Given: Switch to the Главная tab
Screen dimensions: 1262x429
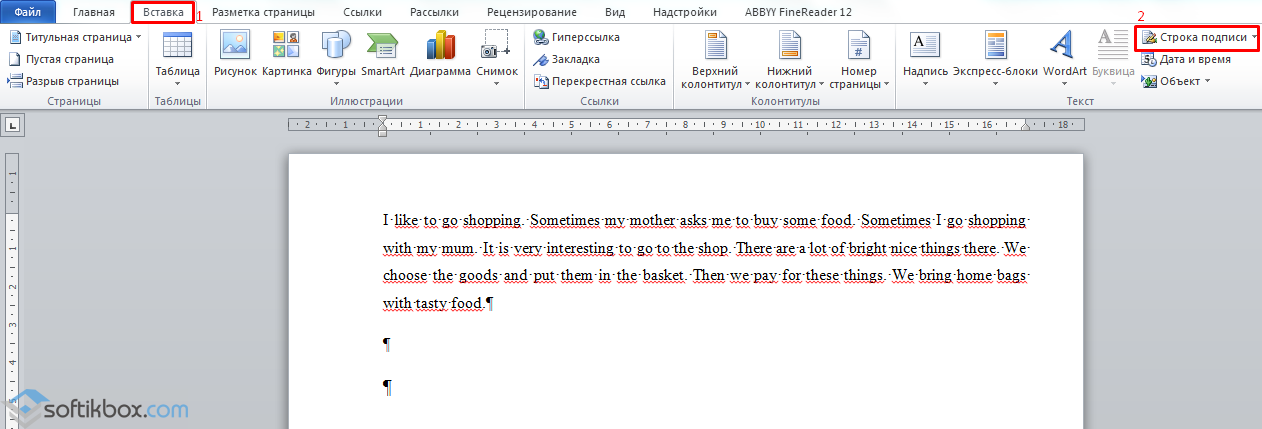Looking at the screenshot, I should [93, 13].
